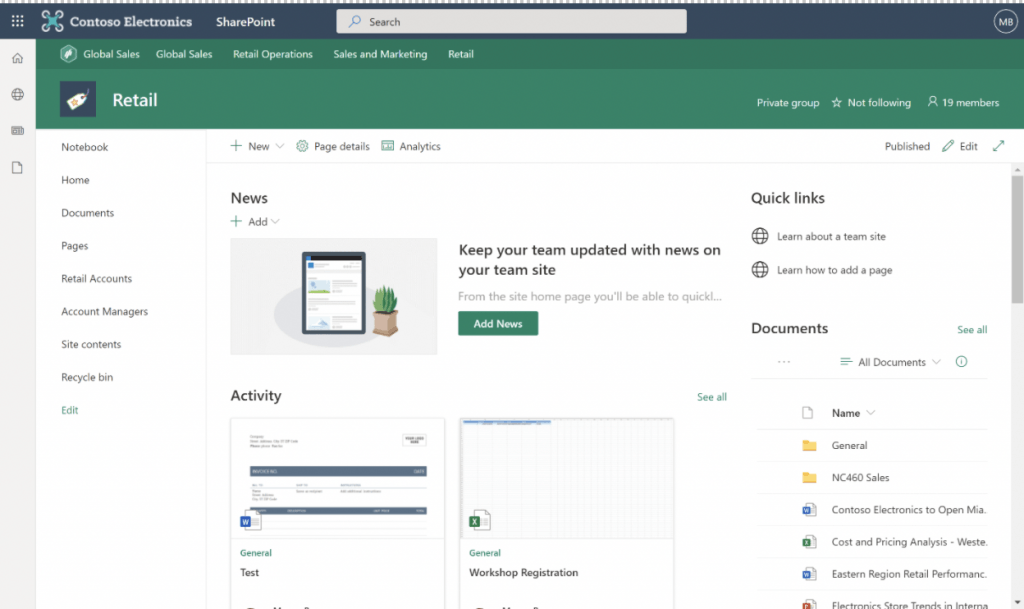This screenshot has width=1024, height=609.
Task: Open Sales and Marketing in hub navigation
Action: [x=380, y=54]
